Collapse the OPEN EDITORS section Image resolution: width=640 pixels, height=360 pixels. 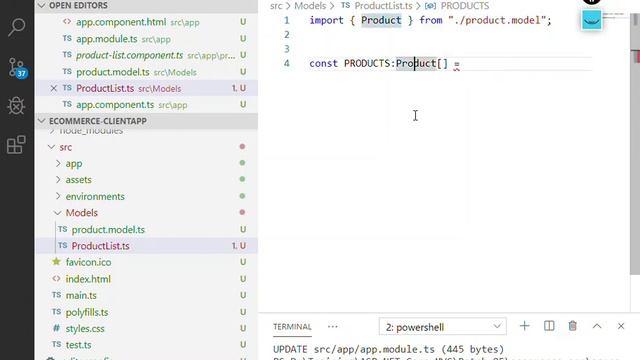point(41,5)
